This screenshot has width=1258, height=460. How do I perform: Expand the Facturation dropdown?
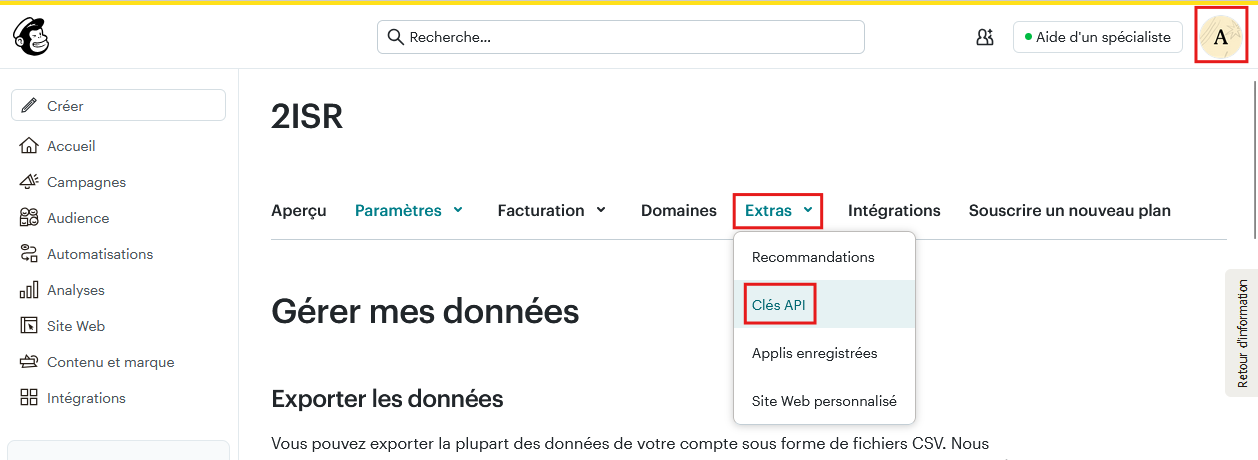(x=552, y=210)
